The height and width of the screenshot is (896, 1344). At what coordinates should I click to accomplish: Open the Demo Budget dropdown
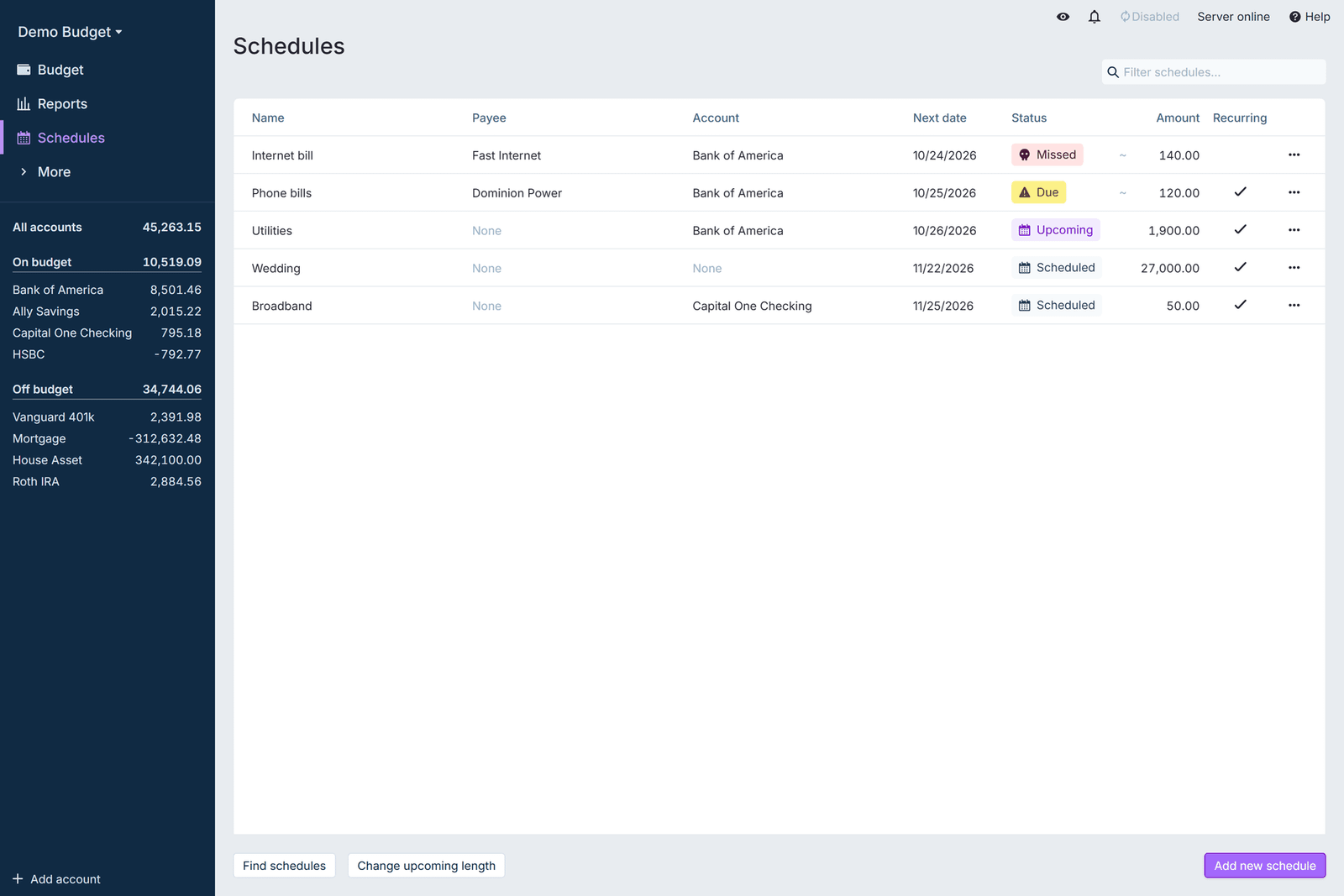[71, 32]
